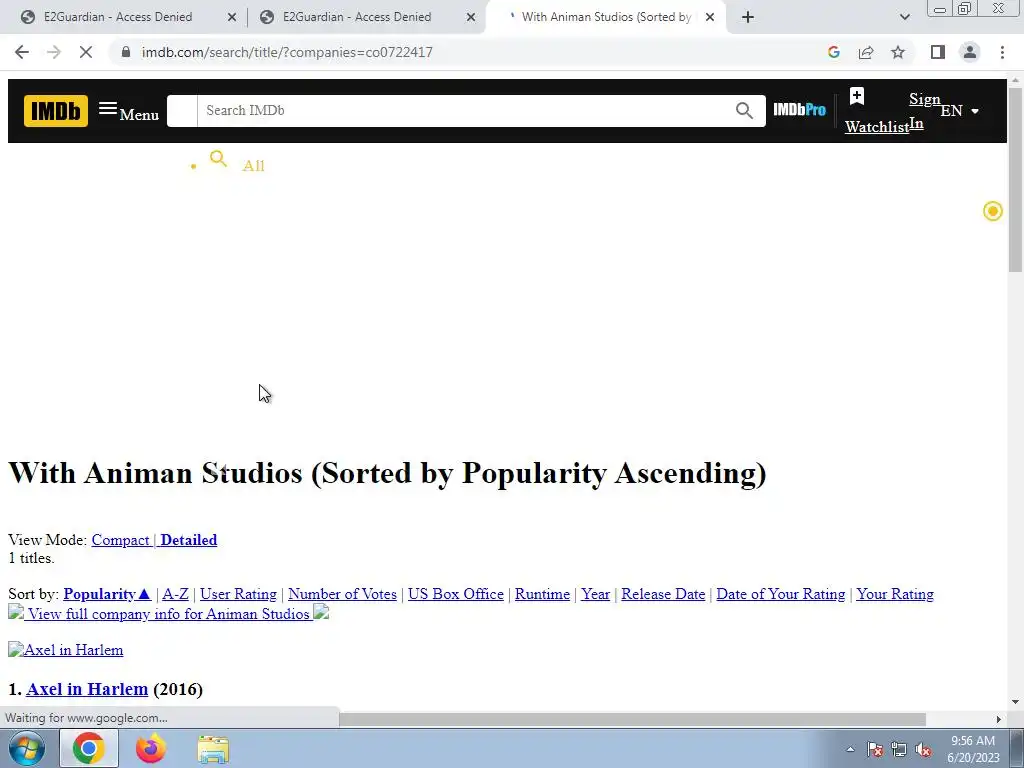This screenshot has width=1024, height=768.
Task: Open Chrome three-dot menu
Action: pyautogui.click(x=1002, y=52)
